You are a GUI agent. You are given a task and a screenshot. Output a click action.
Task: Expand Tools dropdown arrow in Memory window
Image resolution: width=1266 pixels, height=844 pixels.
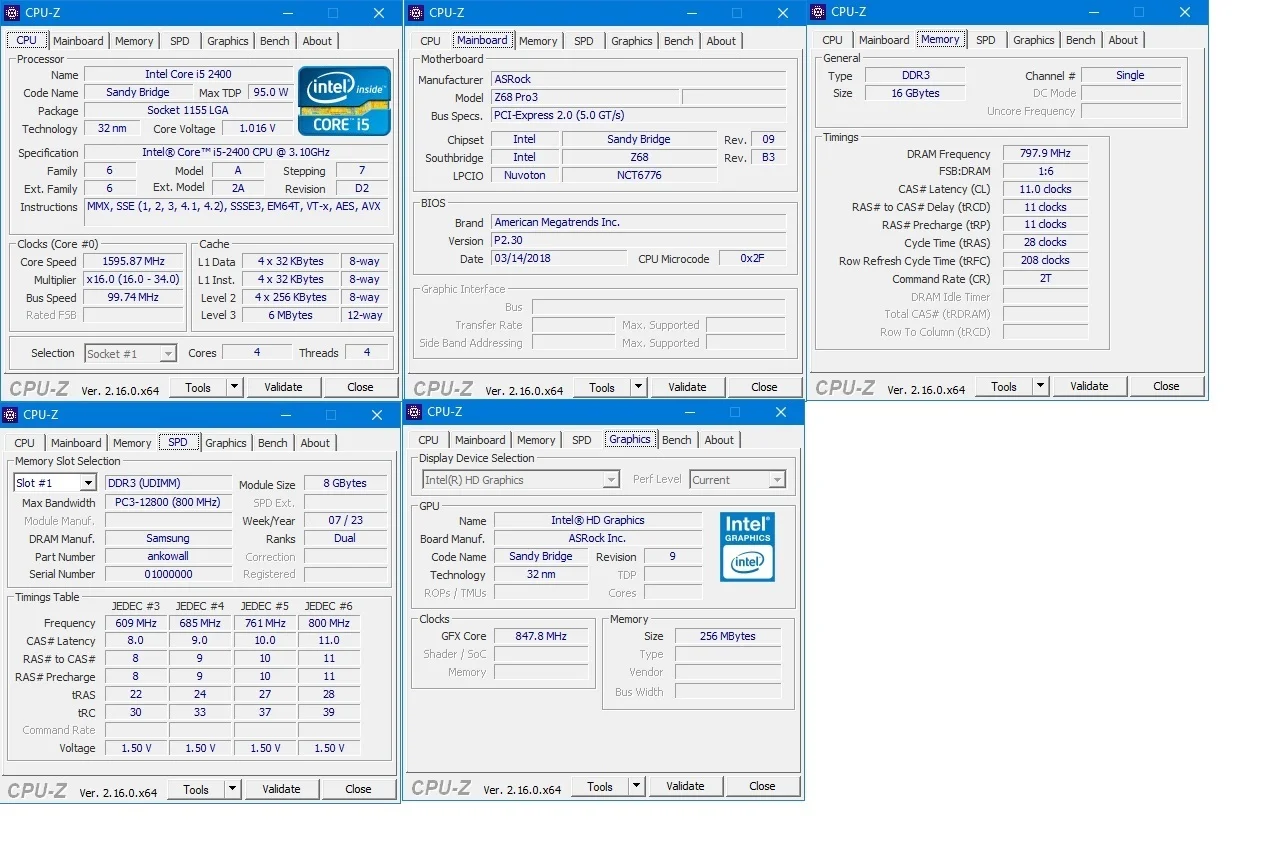(1040, 386)
